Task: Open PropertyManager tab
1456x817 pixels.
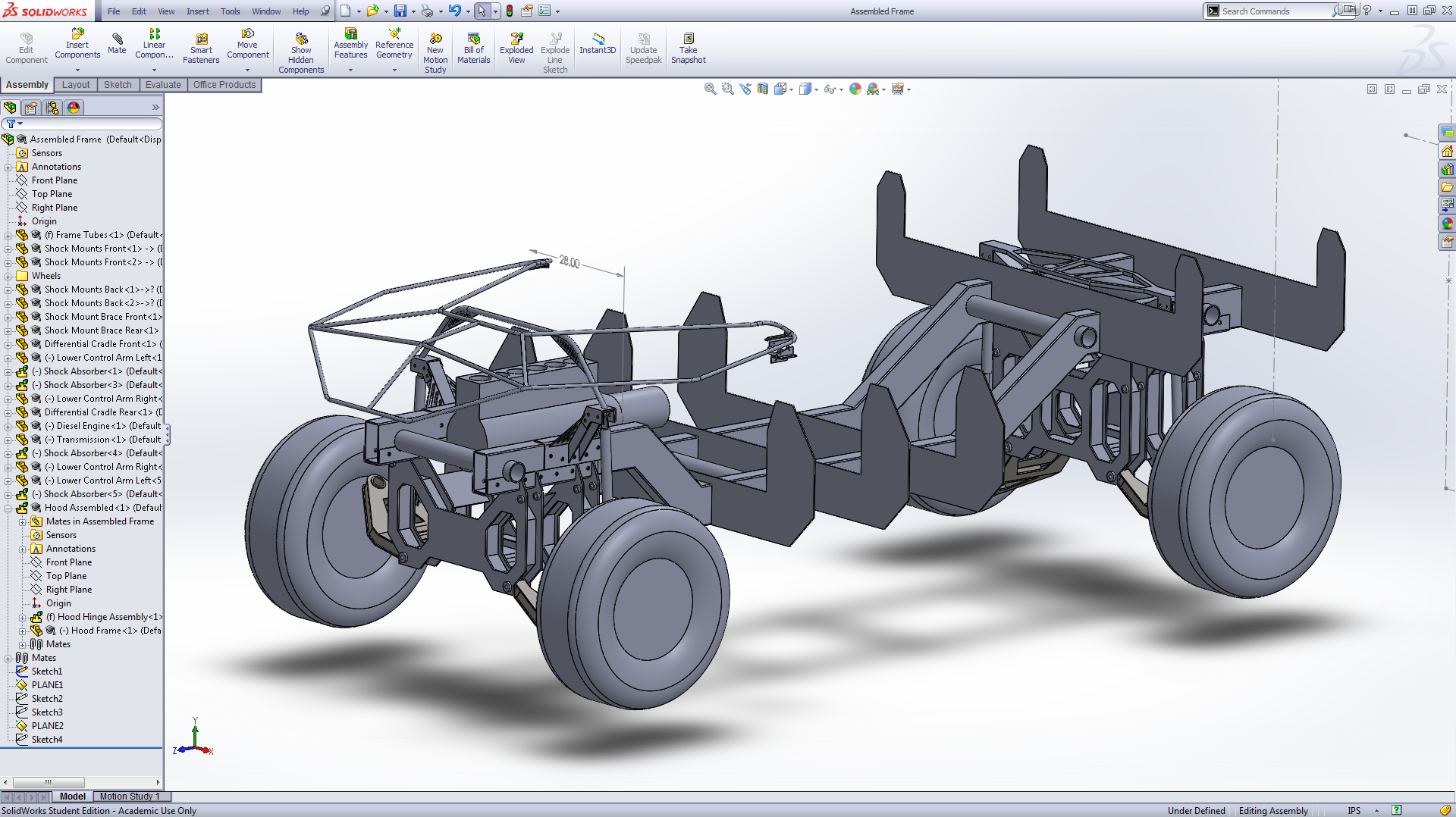Action: (31, 108)
